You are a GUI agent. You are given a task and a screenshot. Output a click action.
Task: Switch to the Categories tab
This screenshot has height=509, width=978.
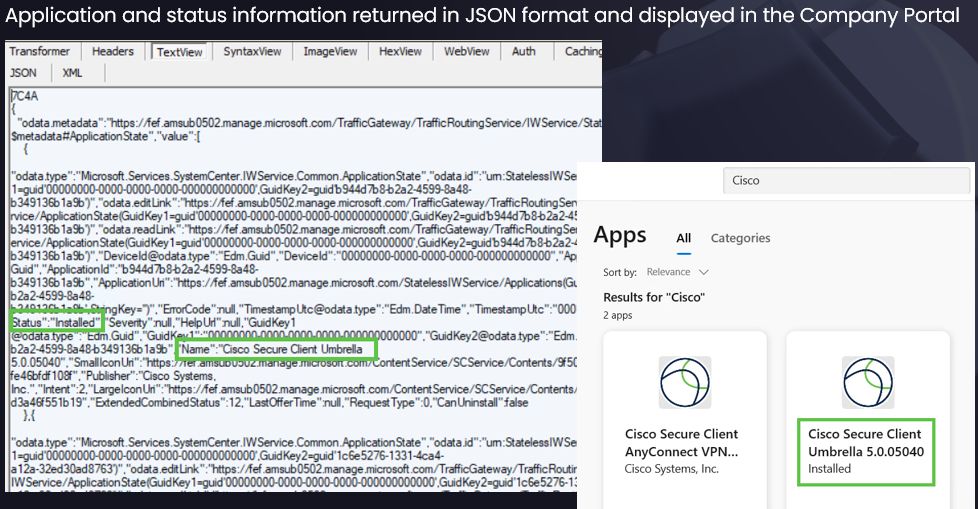pyautogui.click(x=740, y=238)
